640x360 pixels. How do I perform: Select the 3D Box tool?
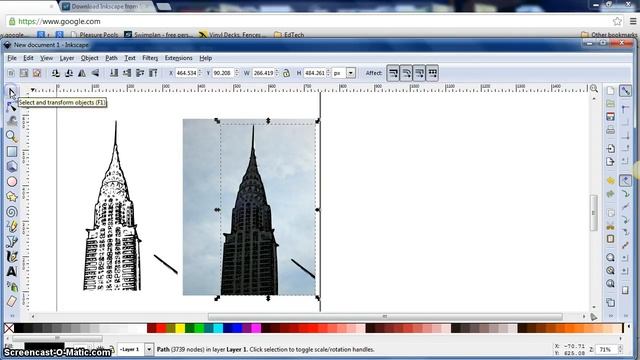11,167
